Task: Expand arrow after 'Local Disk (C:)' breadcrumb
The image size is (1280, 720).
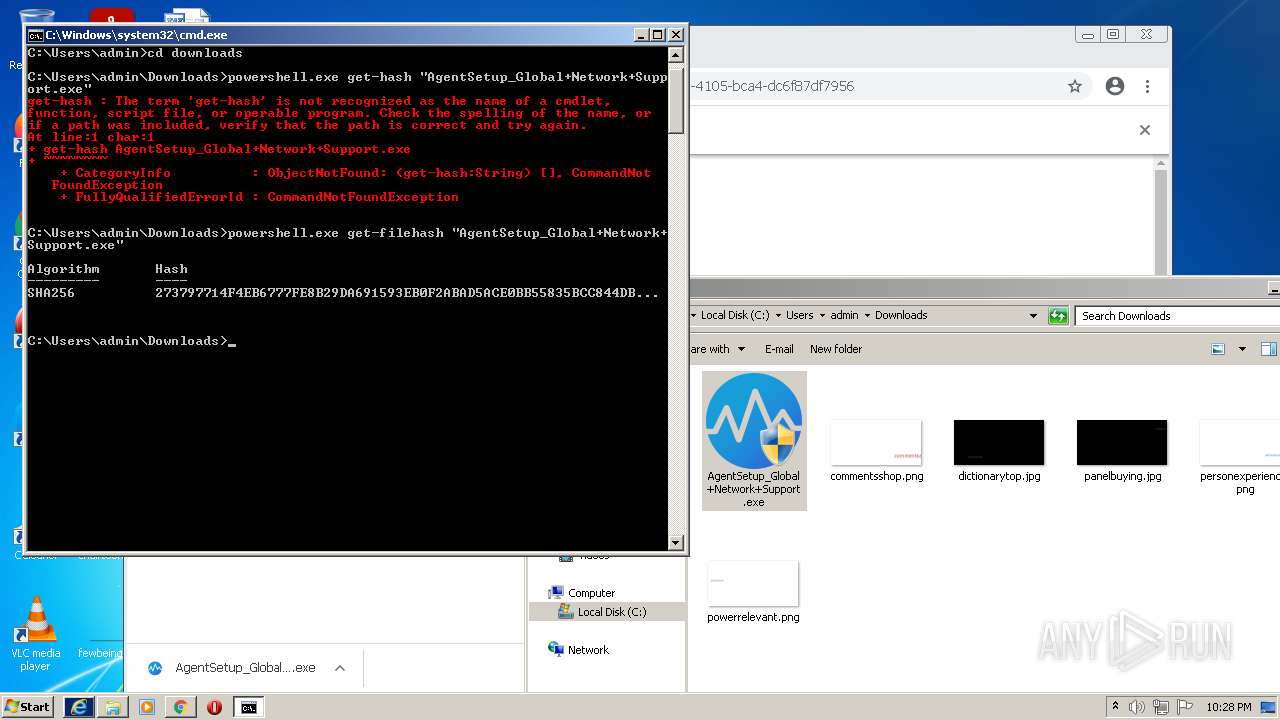Action: tap(778, 315)
